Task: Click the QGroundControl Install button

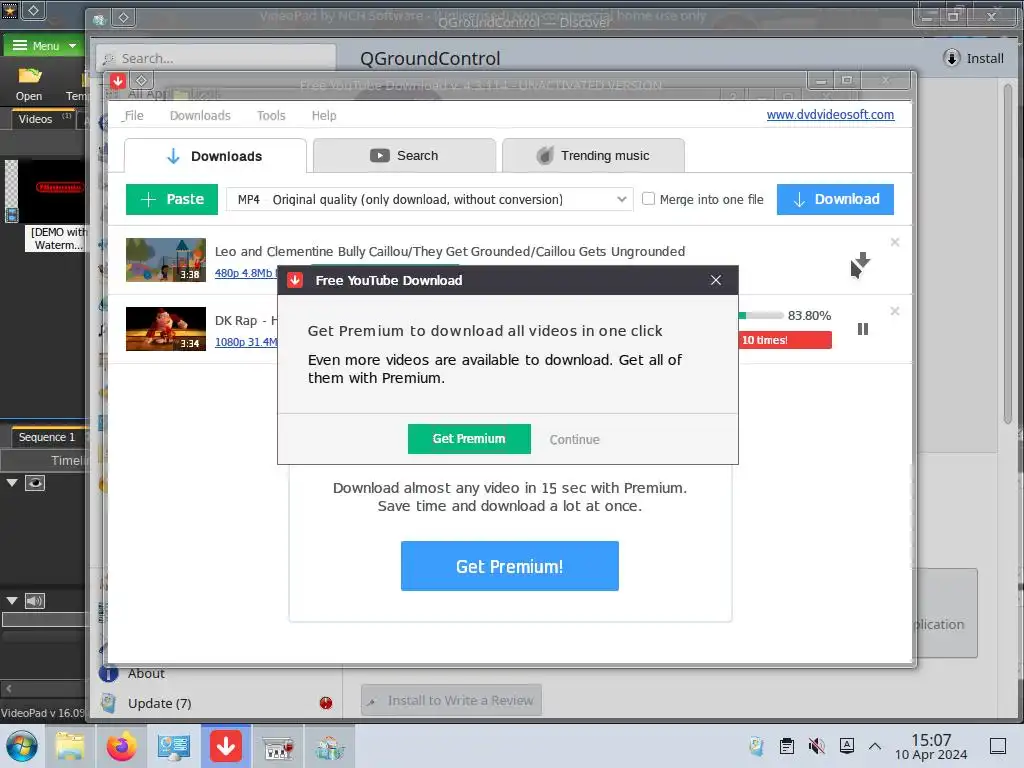Action: click(x=974, y=58)
